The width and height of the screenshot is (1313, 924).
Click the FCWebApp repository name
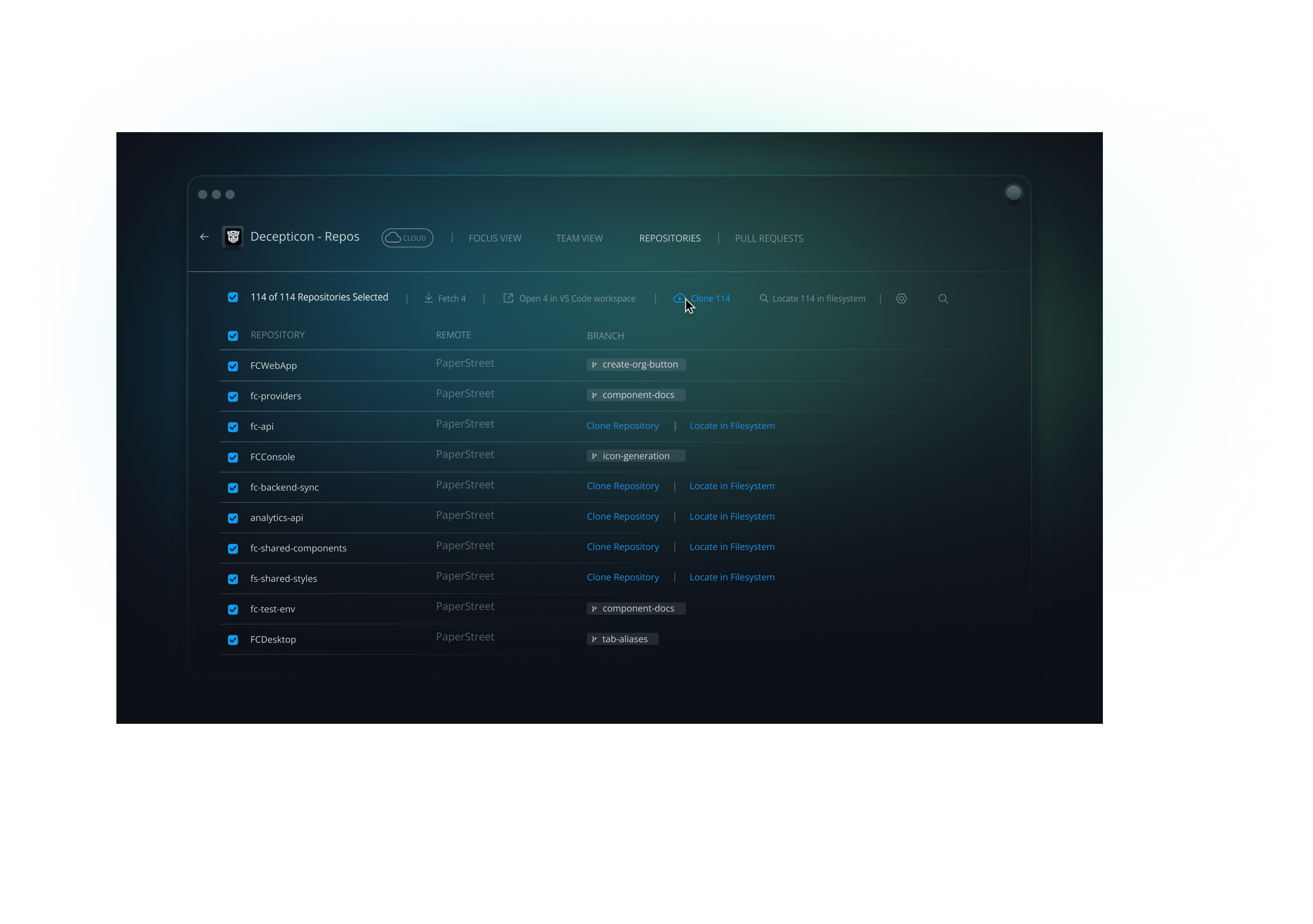click(x=273, y=365)
